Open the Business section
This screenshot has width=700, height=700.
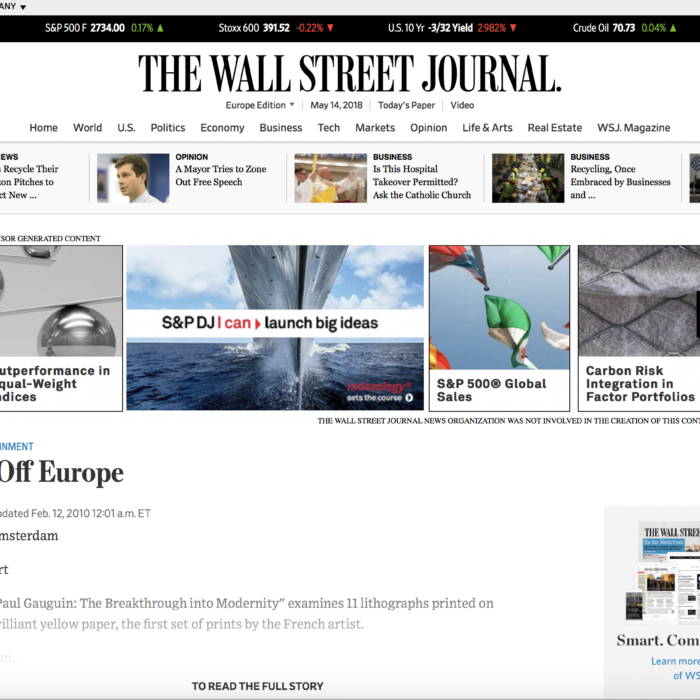pos(281,128)
